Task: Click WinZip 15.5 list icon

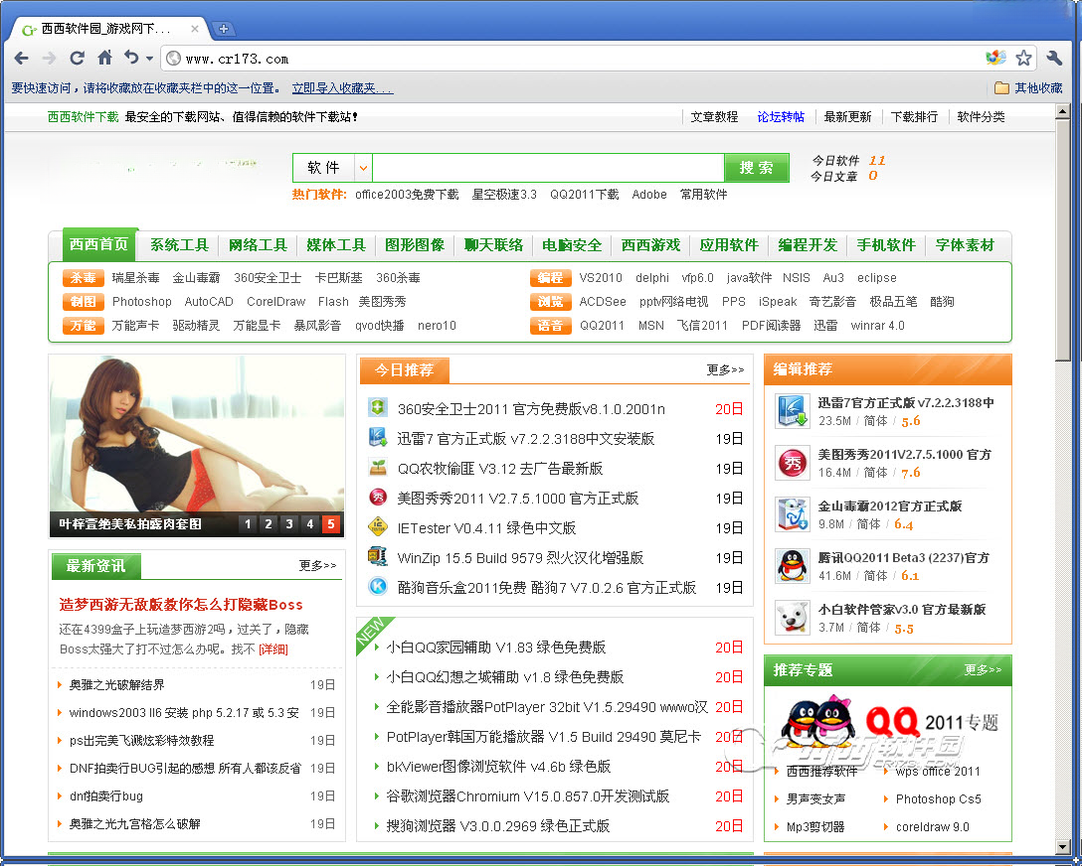Action: click(377, 557)
